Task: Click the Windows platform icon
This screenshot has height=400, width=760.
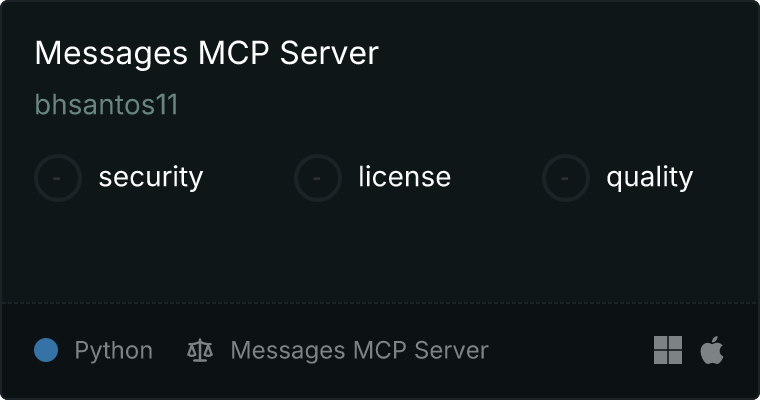Action: (668, 350)
